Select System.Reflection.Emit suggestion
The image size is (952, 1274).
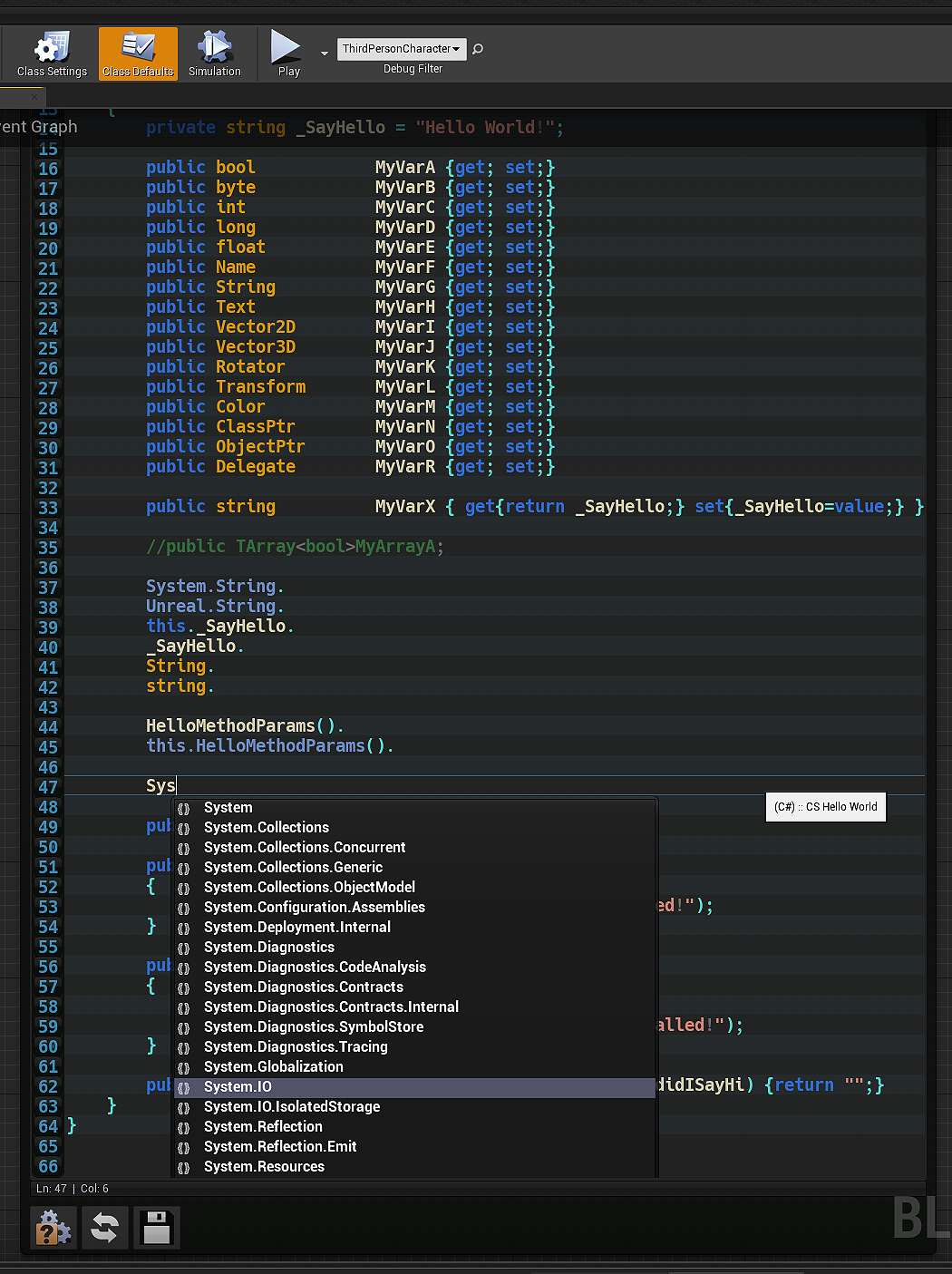coord(280,1147)
